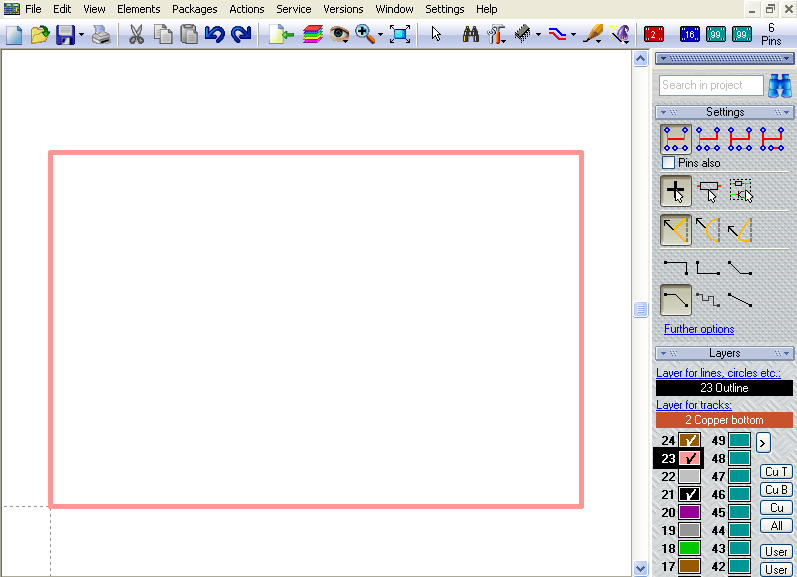Viewport: 797px width, 577px height.
Task: Select the pointer arrow tool
Action: pyautogui.click(x=436, y=35)
